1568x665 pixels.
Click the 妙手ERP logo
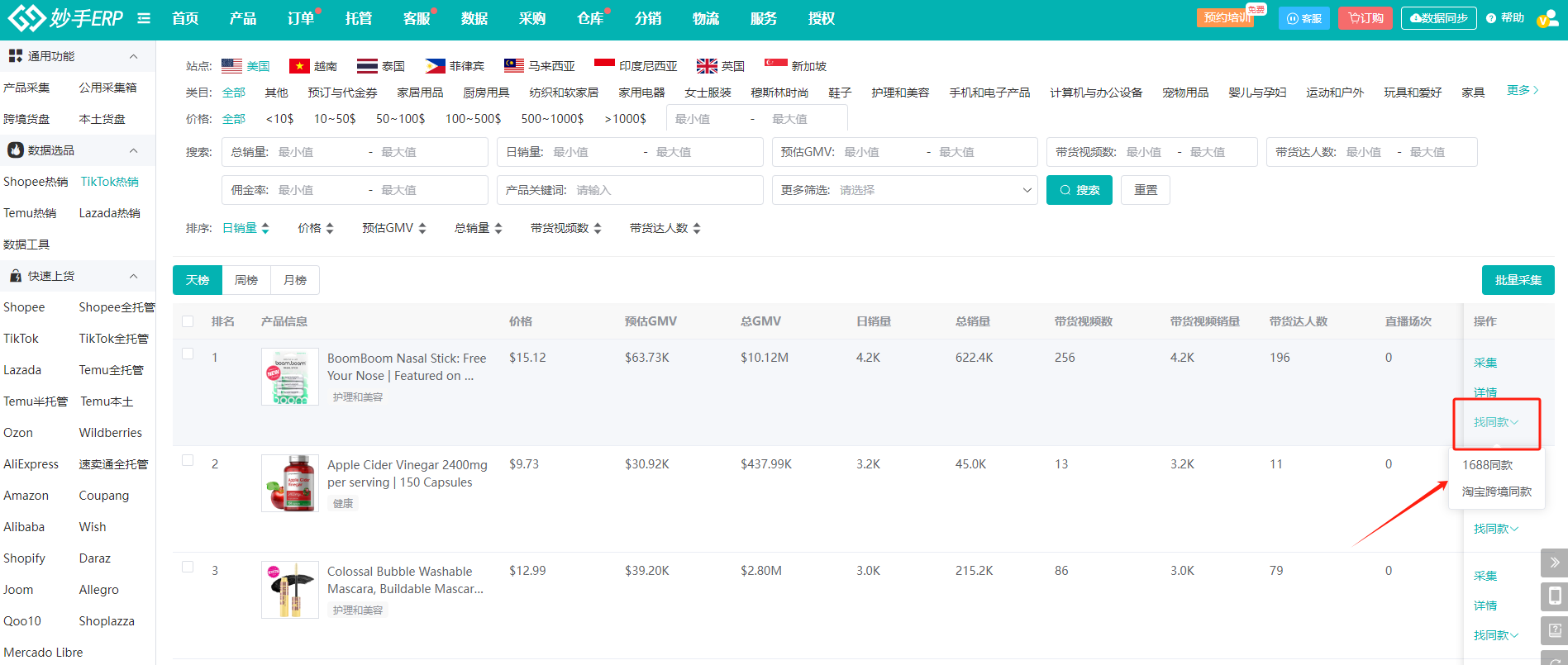pyautogui.click(x=65, y=17)
